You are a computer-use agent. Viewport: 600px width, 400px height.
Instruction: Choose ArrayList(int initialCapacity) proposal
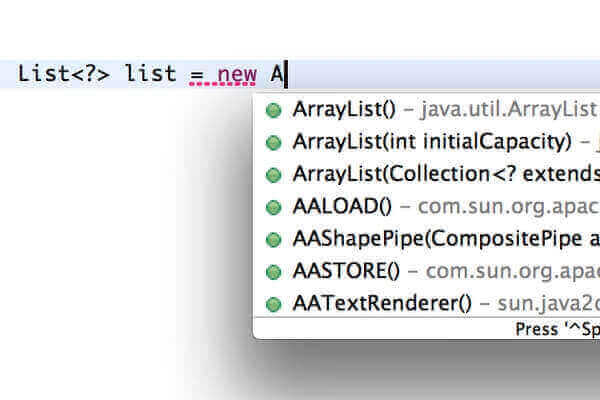427,142
